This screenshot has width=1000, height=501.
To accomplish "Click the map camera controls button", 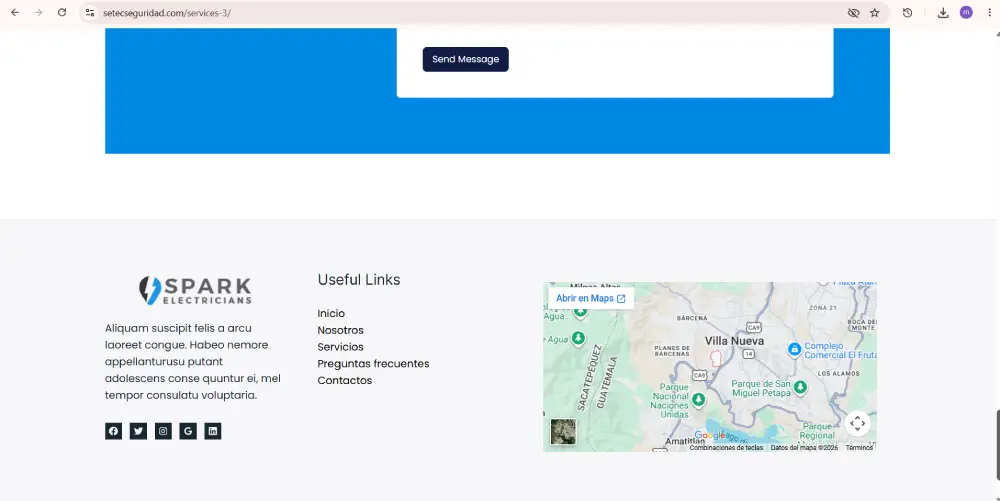I will (x=857, y=423).
